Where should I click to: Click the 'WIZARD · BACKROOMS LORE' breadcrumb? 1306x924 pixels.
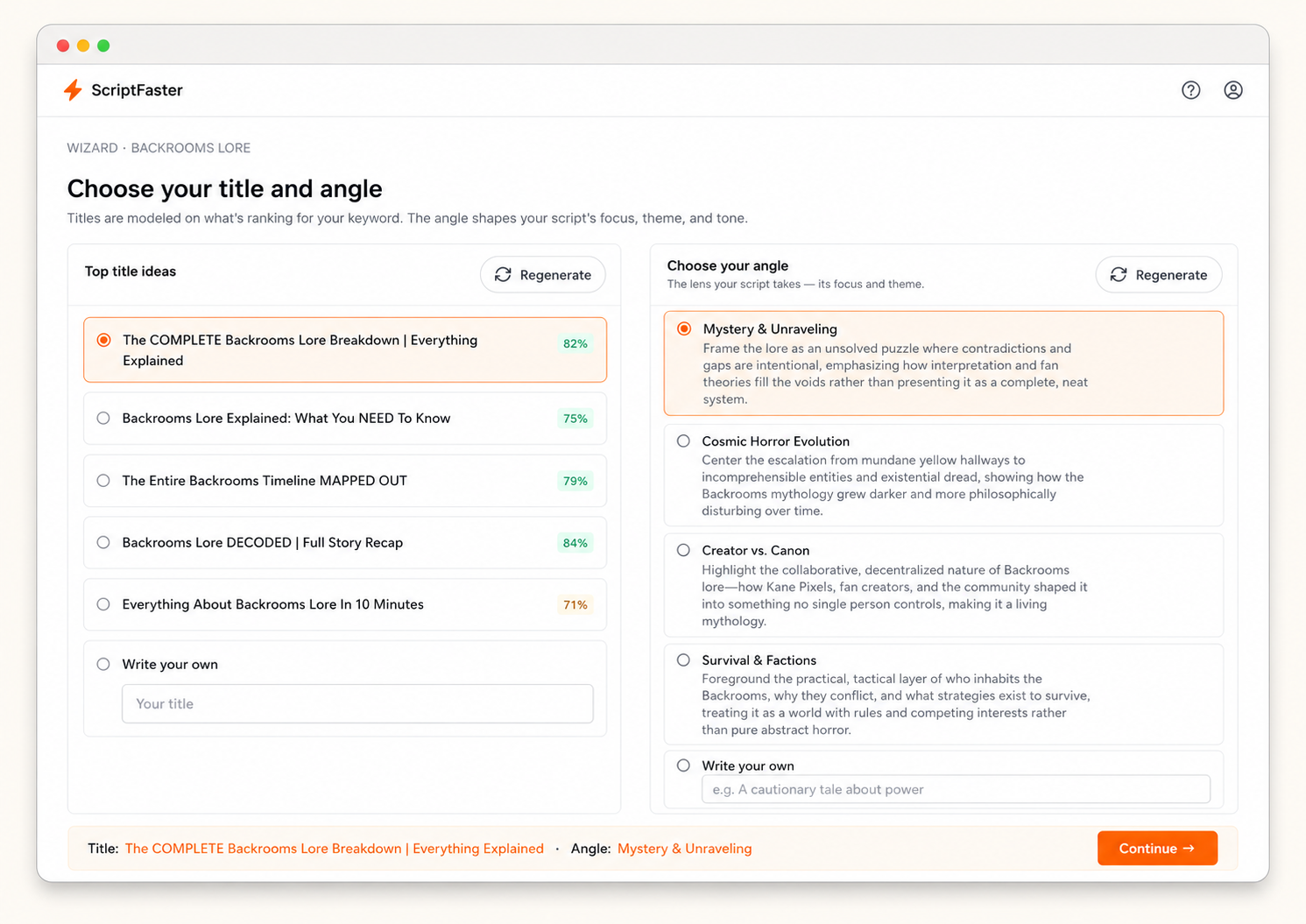[x=159, y=148]
